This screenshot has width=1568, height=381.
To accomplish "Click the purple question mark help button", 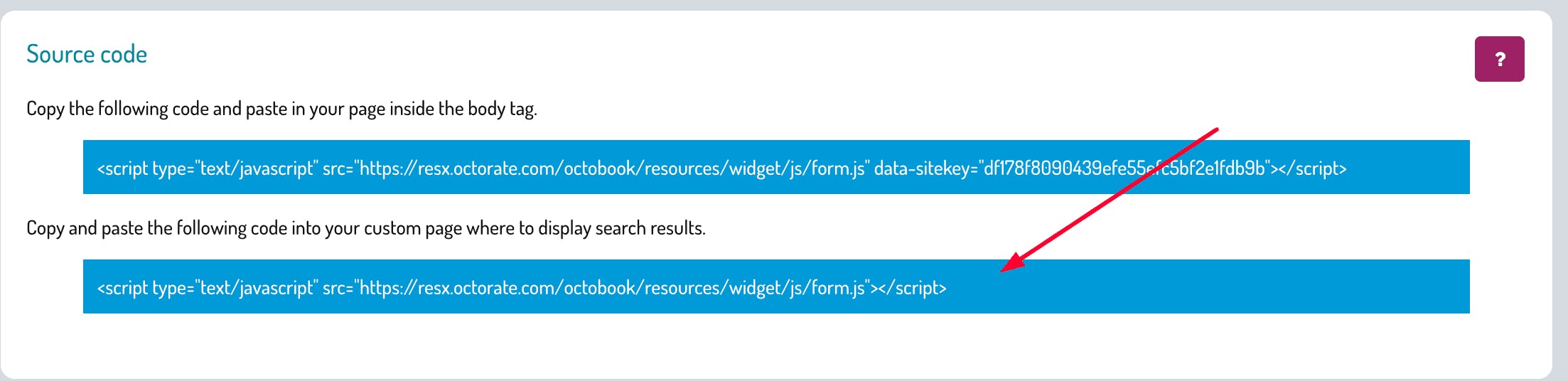I will tap(1499, 59).
